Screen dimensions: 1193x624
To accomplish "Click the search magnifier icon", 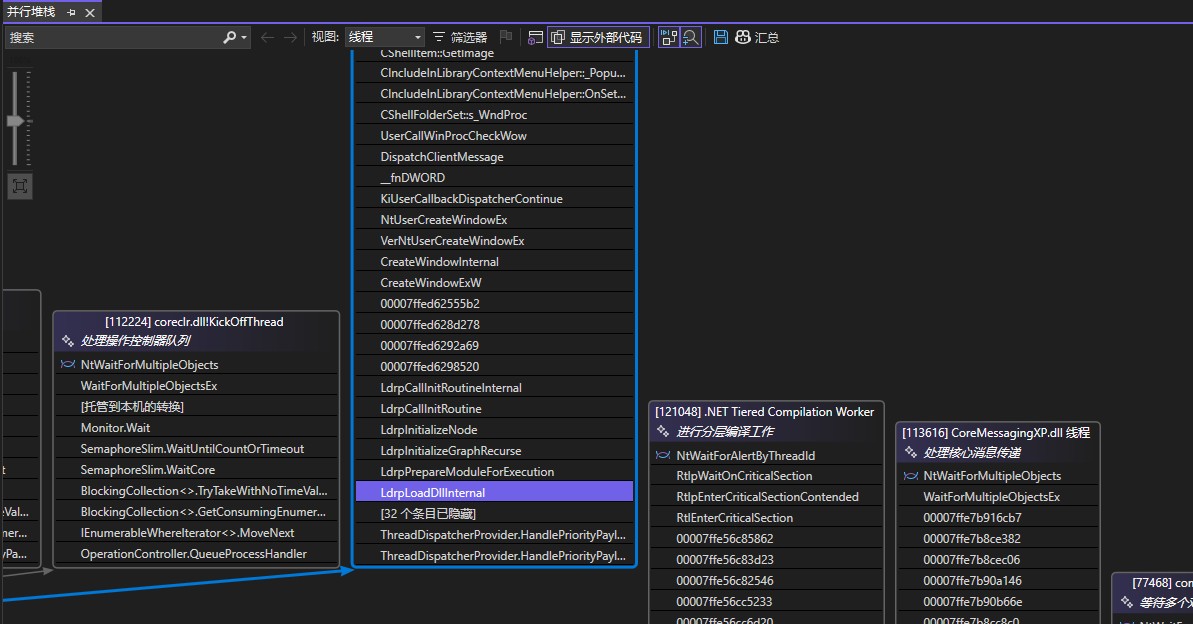I will coord(230,37).
